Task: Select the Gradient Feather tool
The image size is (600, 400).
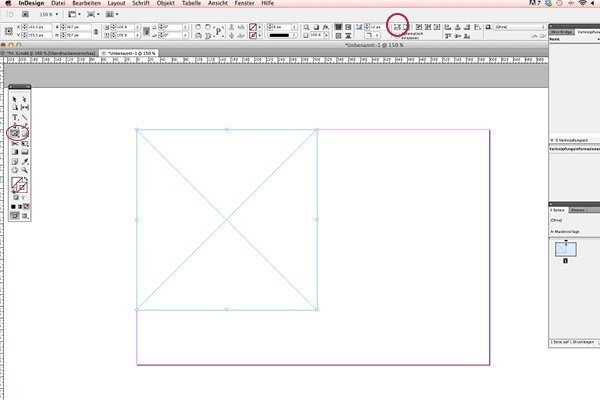Action: coord(24,152)
